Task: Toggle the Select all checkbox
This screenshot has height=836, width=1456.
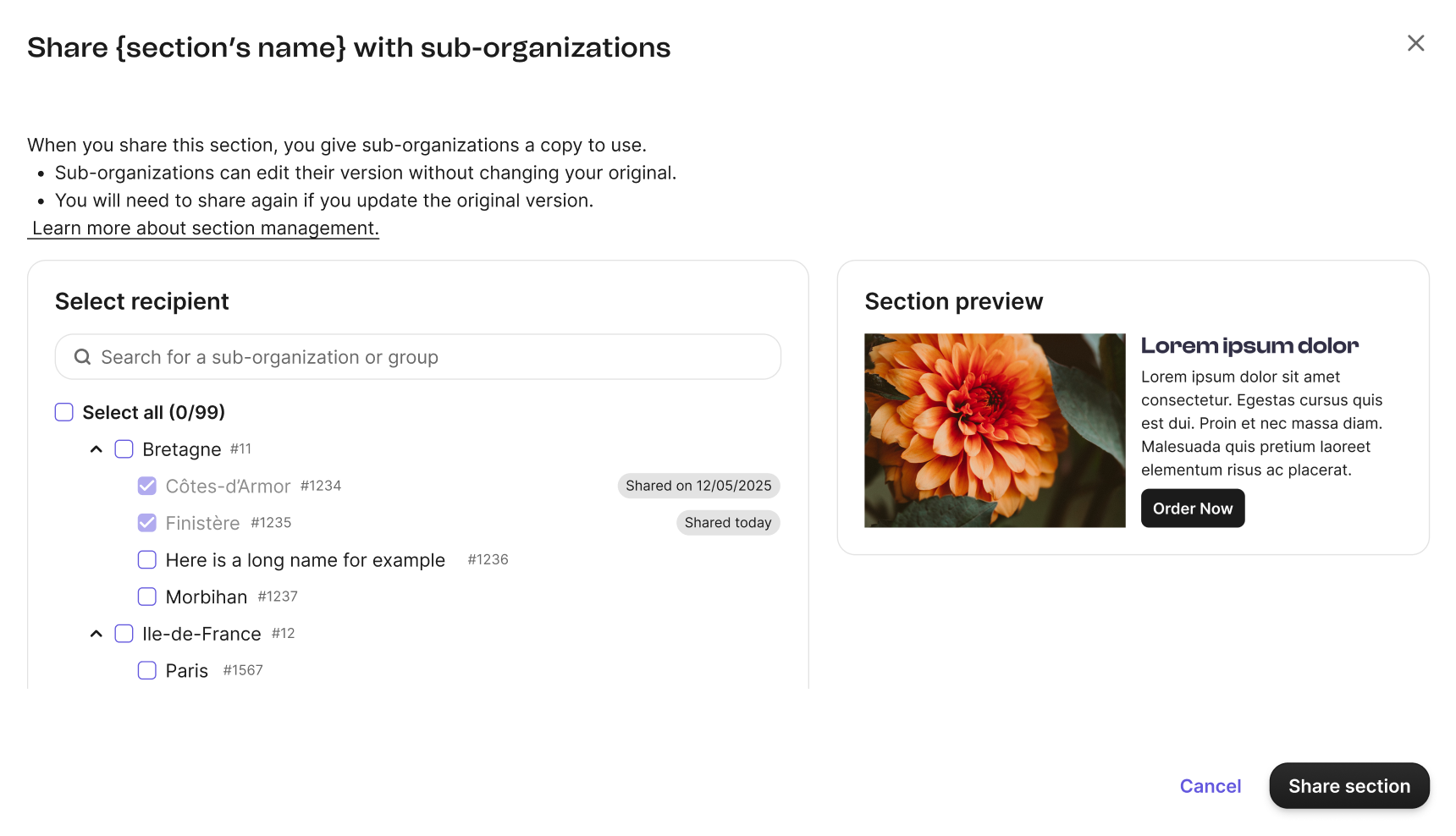Action: tap(64, 412)
